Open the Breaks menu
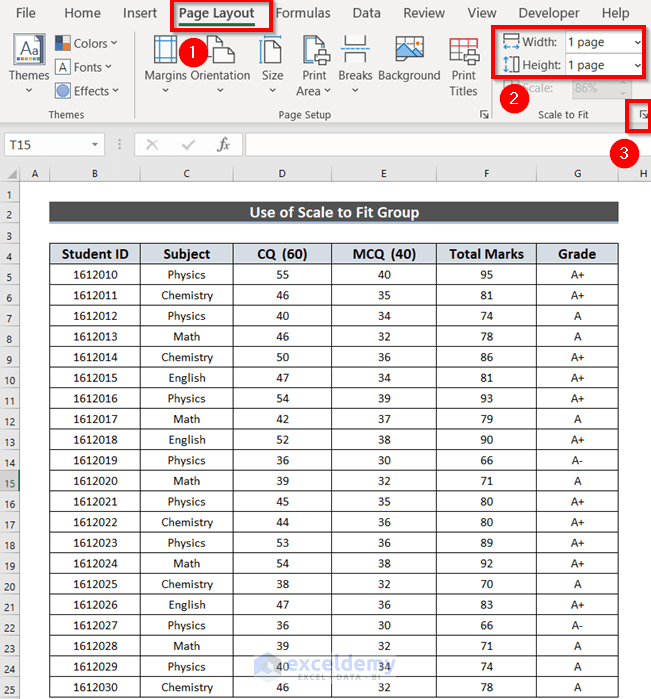 pos(355,65)
